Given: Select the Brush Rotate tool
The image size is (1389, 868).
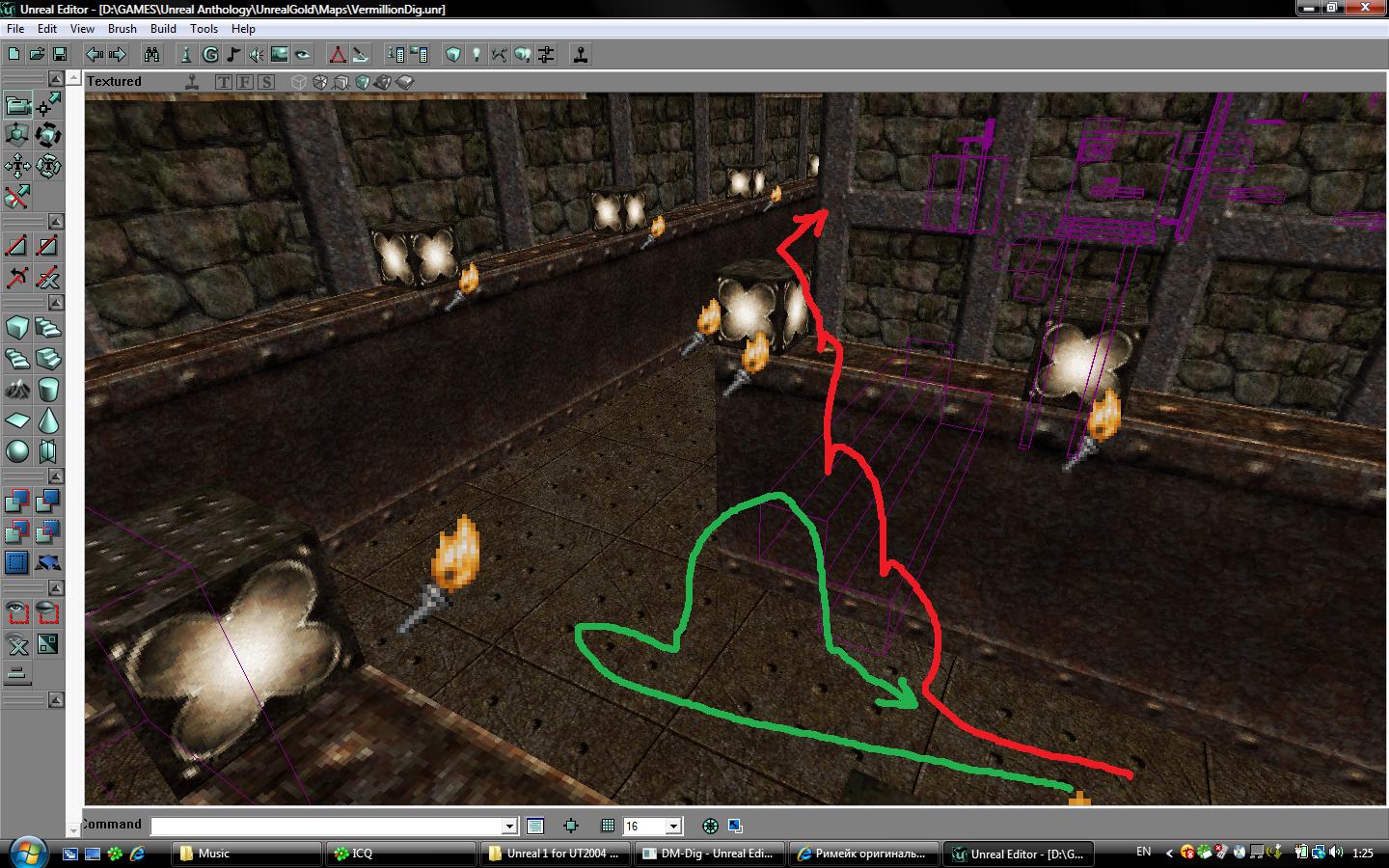Looking at the screenshot, I should pyautogui.click(x=48, y=135).
